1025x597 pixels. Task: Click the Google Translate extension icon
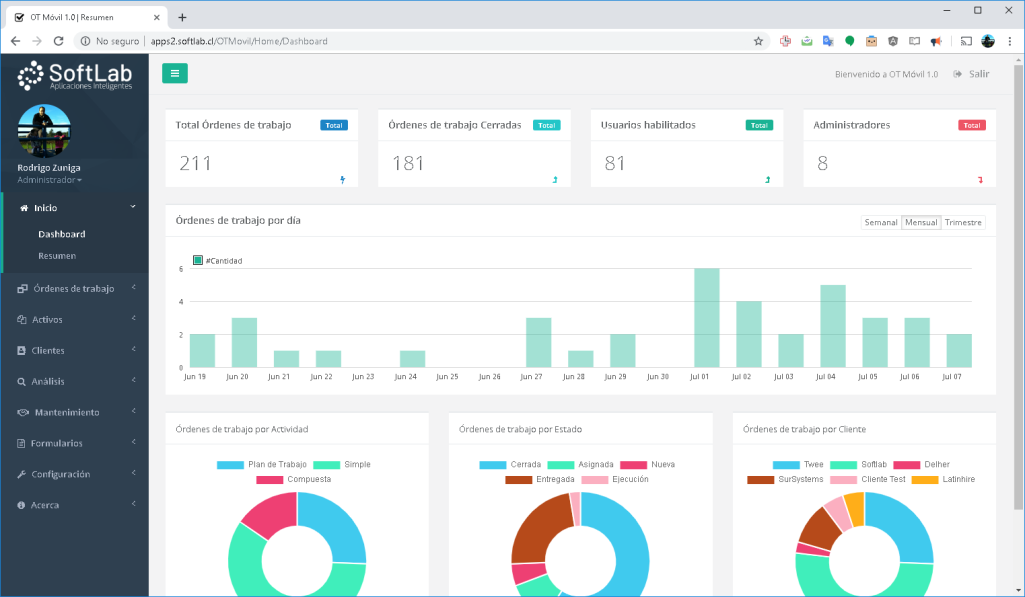828,41
